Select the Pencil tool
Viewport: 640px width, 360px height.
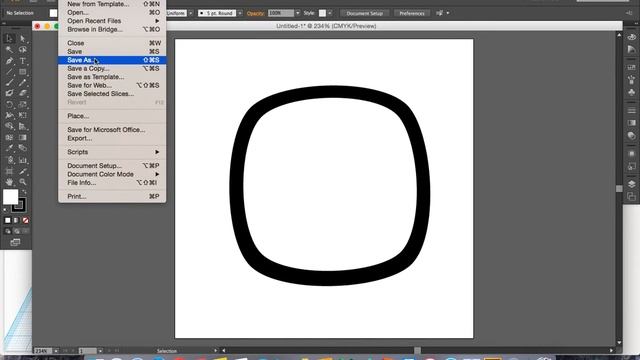click(x=23, y=82)
